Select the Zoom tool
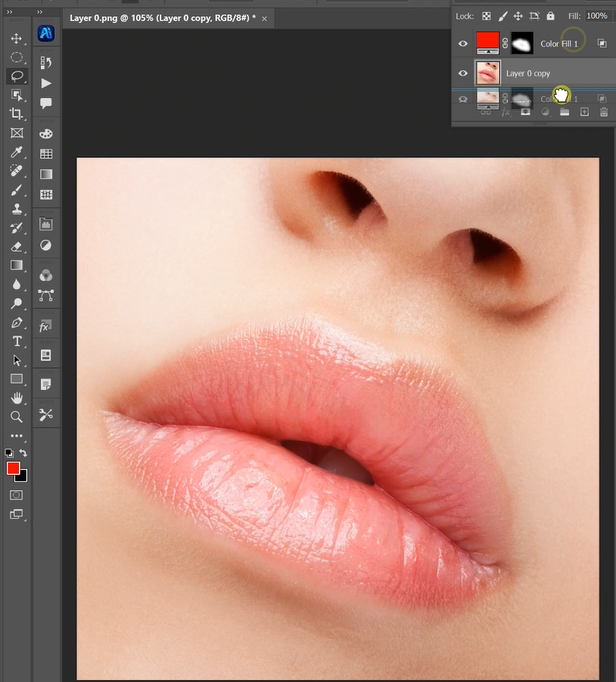Screen dimensions: 616x682 click(x=16, y=417)
